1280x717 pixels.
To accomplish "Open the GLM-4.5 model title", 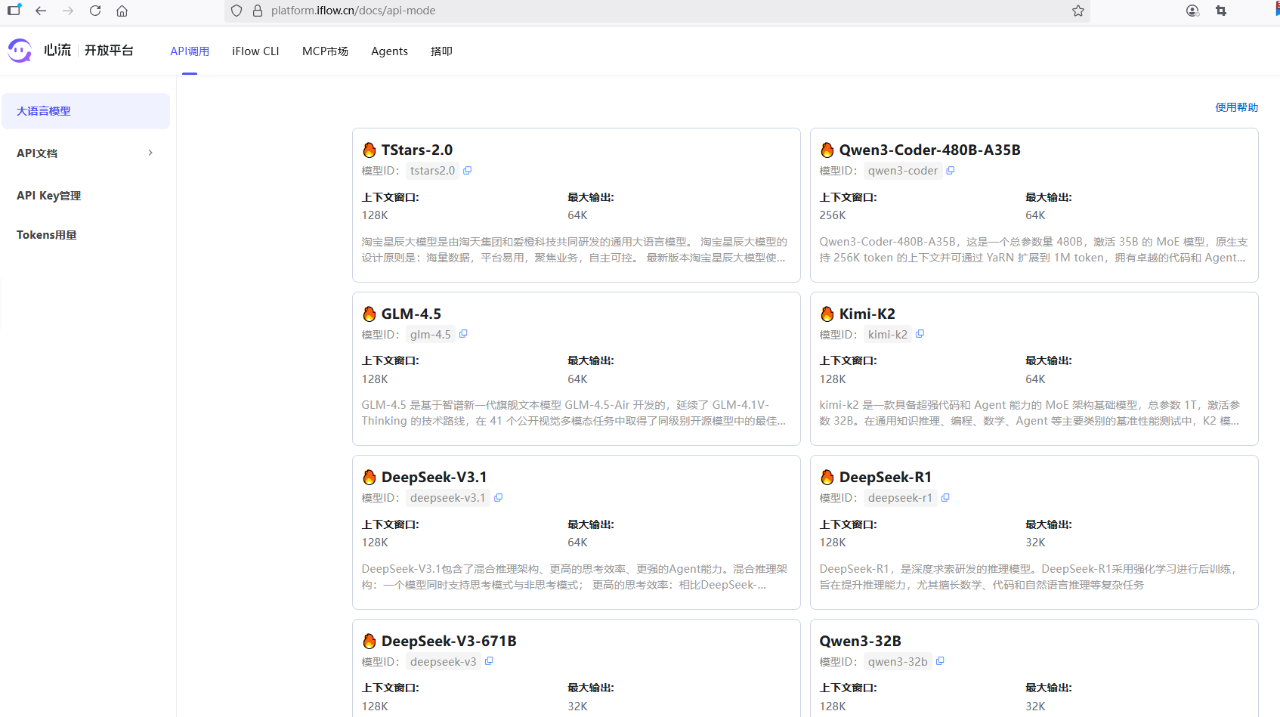I will tap(411, 314).
